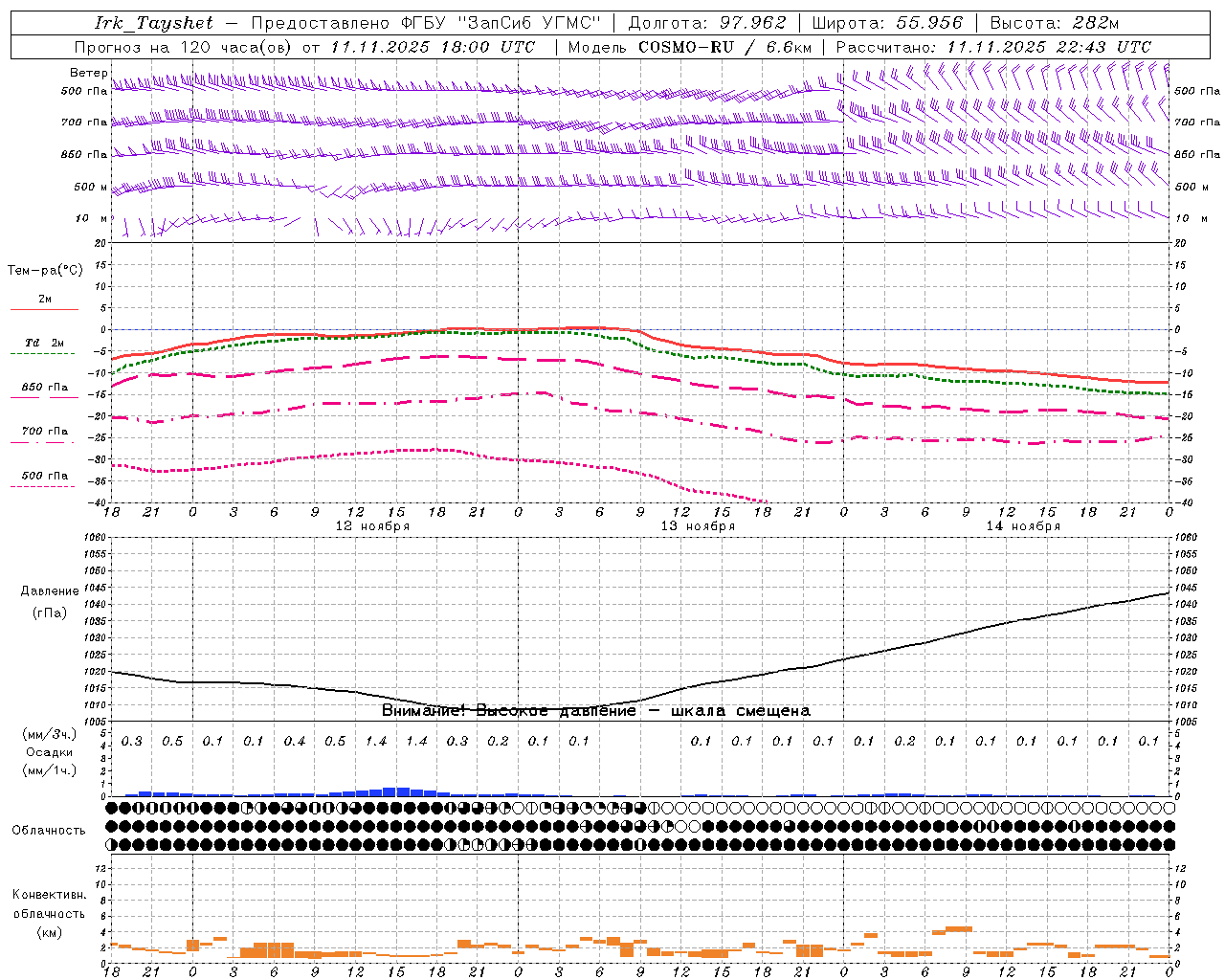The image size is (1225, 980).
Task: Click the 20 tick on right temperature axis
Action: (1181, 244)
